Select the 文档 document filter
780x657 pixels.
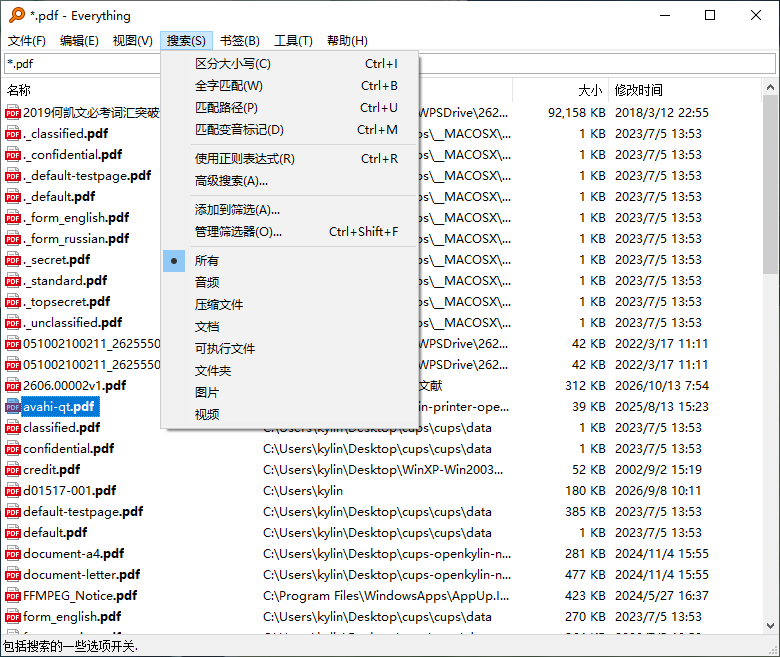pyautogui.click(x=290, y=327)
